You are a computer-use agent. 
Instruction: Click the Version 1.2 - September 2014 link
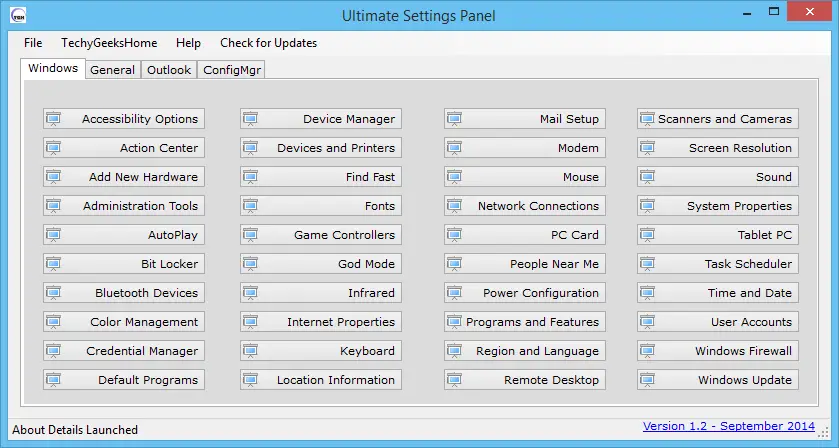pos(729,426)
